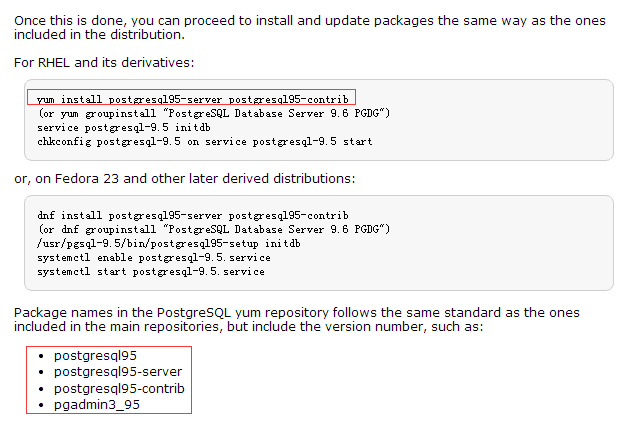Click the bullet point beside postgresql95-server
This screenshot has height=421, width=638.
click(39, 372)
